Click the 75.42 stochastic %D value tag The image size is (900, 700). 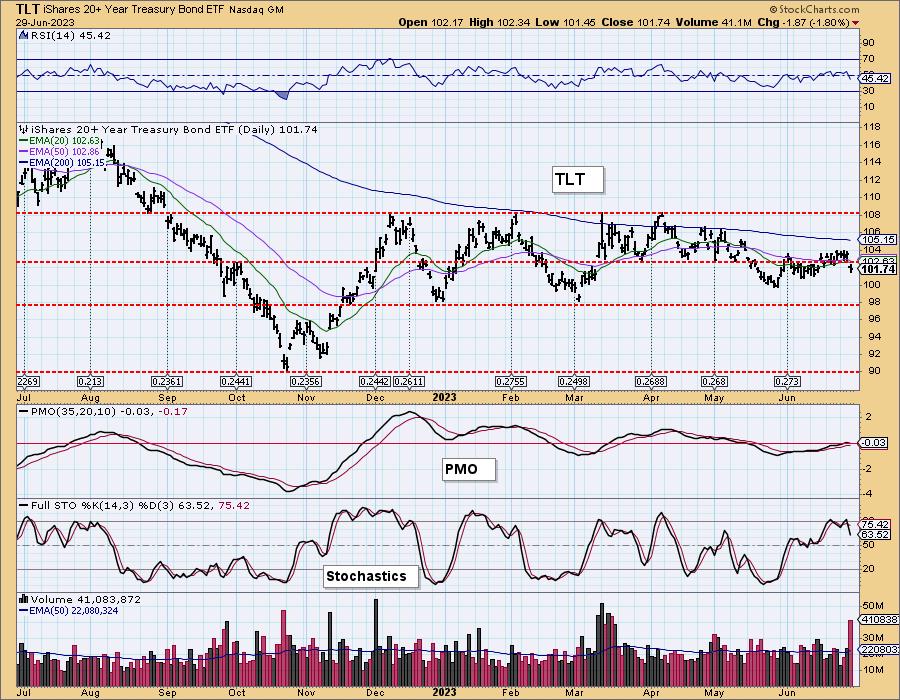tap(876, 524)
